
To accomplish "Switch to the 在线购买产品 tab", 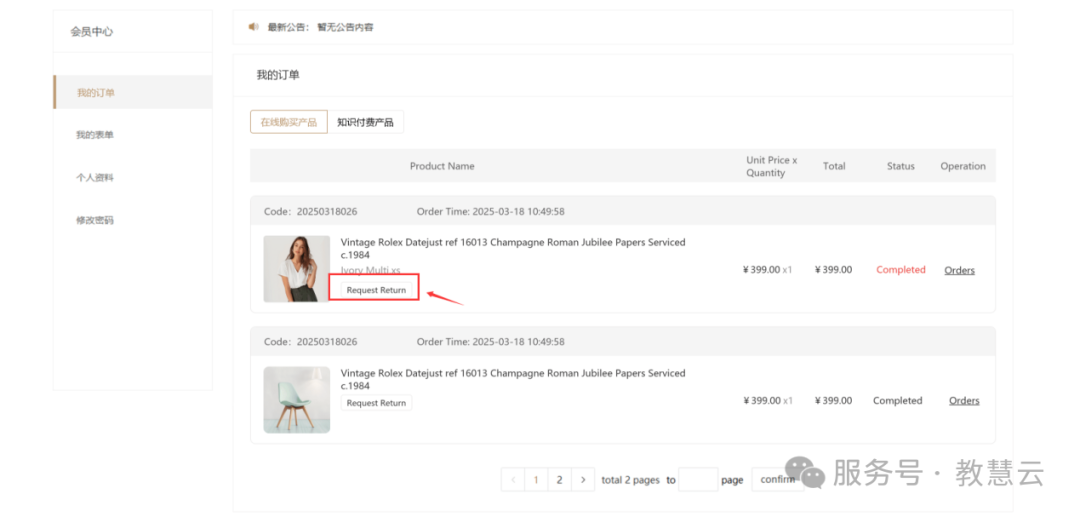I will click(x=288, y=122).
